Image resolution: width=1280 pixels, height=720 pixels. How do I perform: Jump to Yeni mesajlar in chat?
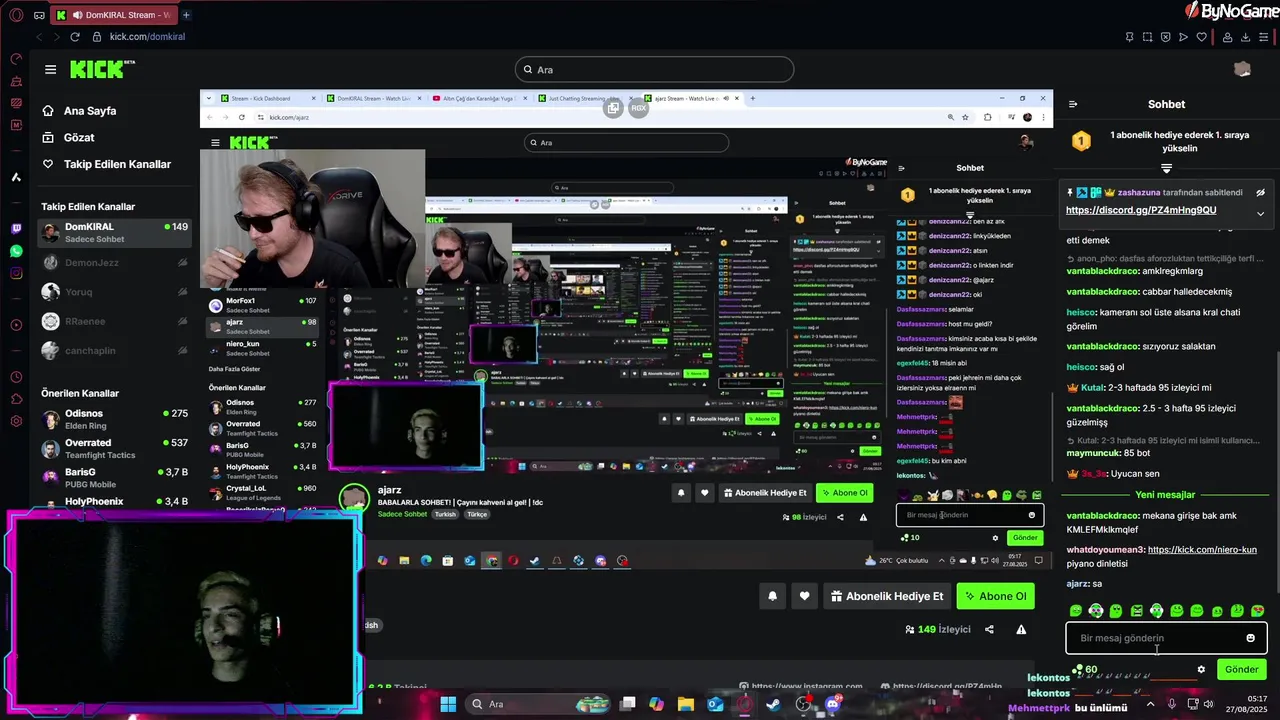(1165, 495)
